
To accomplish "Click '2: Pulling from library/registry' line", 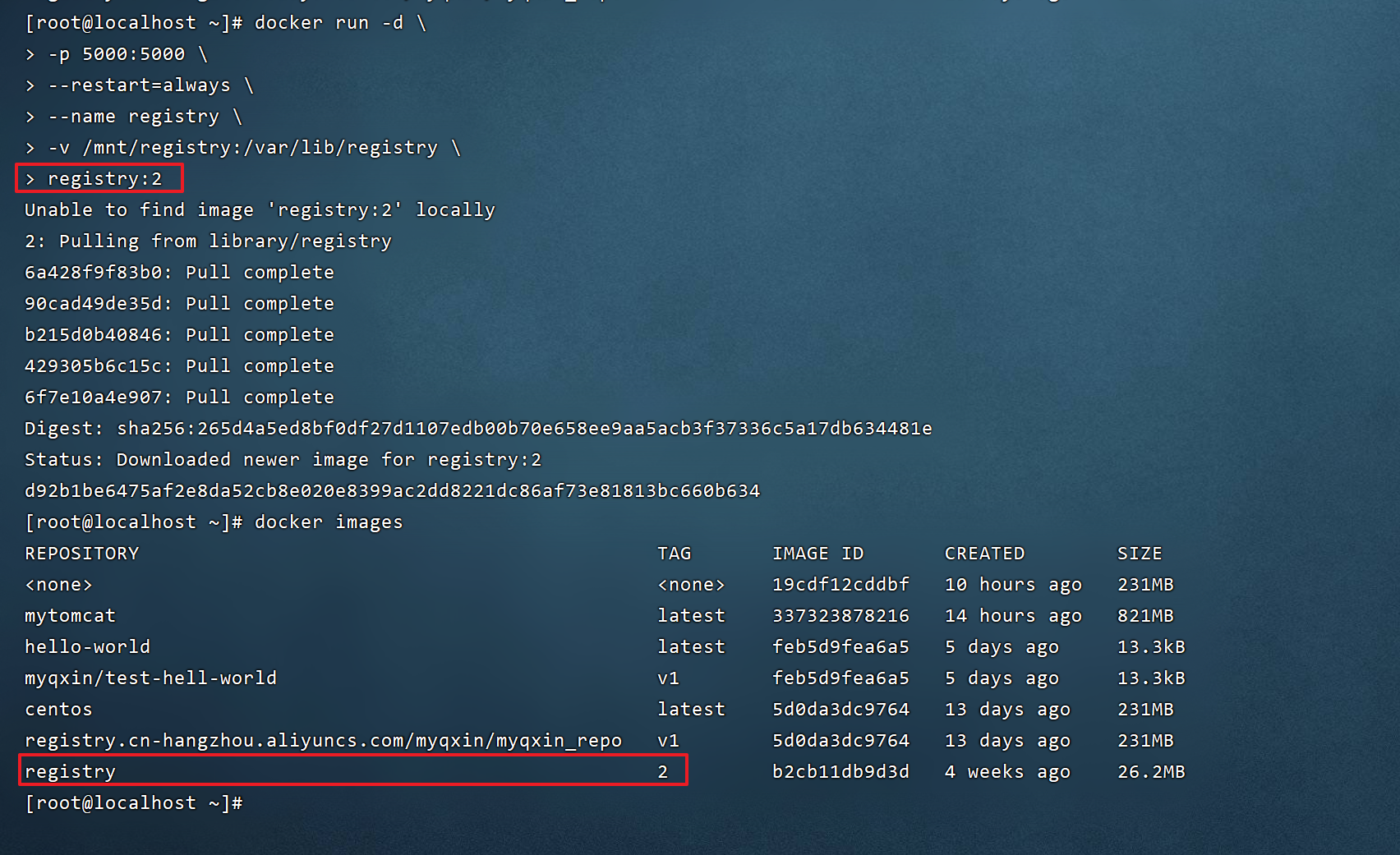I will point(208,241).
